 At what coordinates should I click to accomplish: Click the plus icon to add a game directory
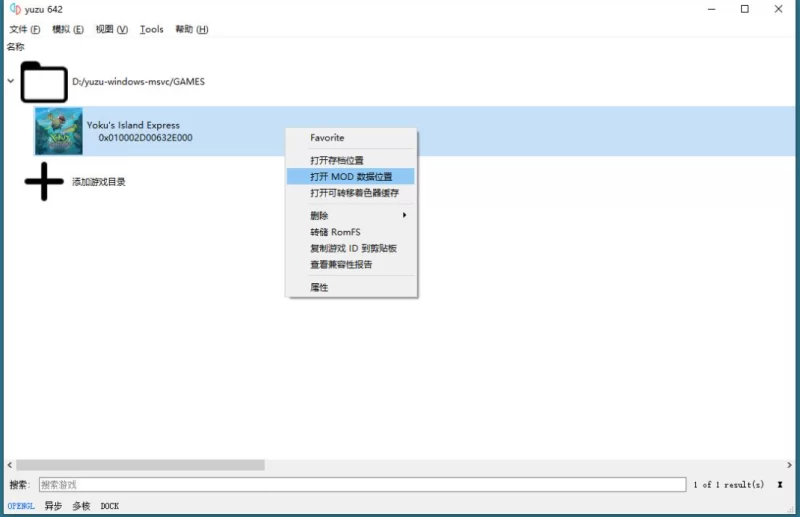tap(44, 181)
